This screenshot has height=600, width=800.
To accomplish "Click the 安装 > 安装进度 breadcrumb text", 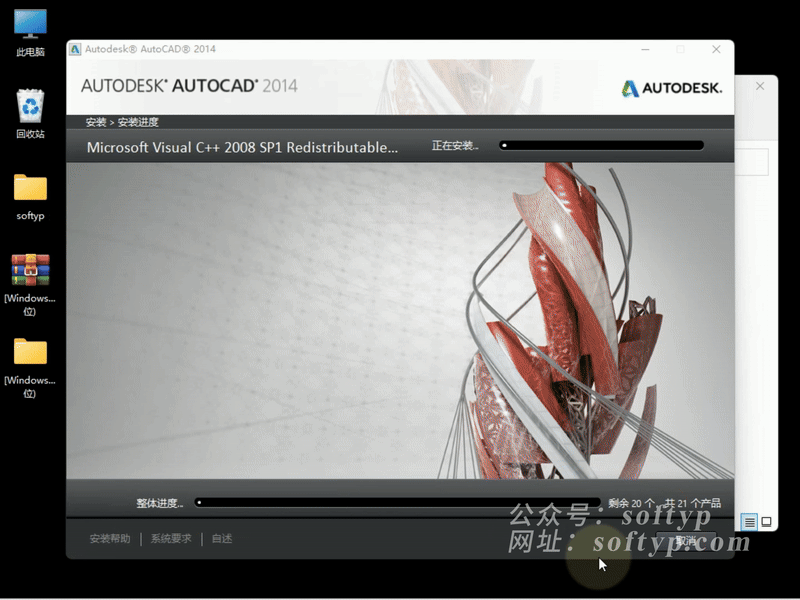I will click(122, 122).
